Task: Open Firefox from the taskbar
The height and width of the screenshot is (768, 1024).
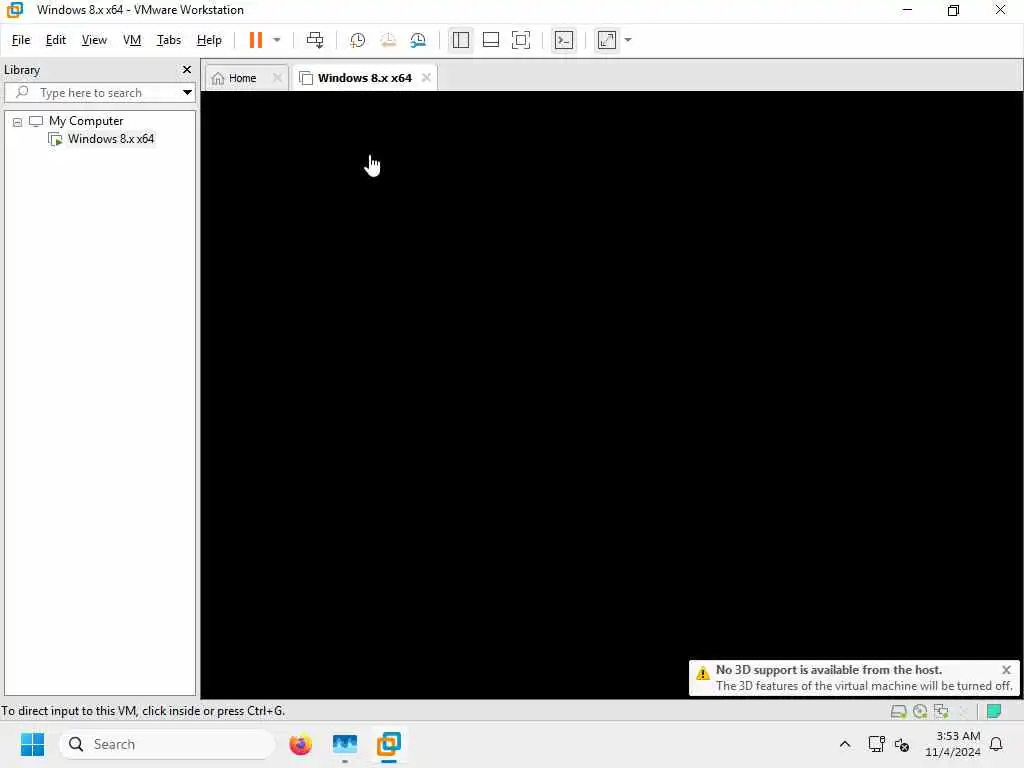Action: point(300,744)
